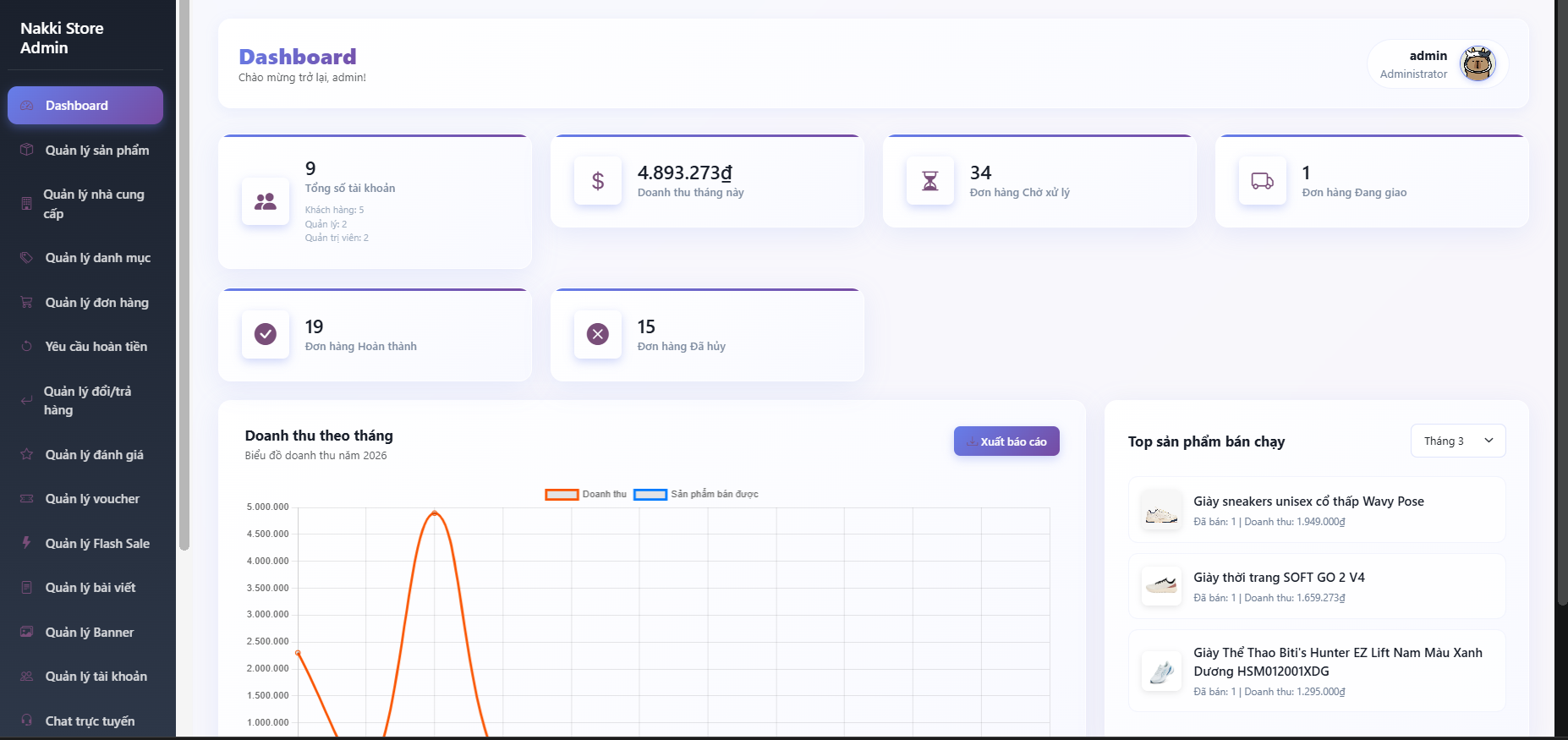This screenshot has width=1568, height=740.
Task: Click the users icon in total accounts card
Action: pos(266,201)
